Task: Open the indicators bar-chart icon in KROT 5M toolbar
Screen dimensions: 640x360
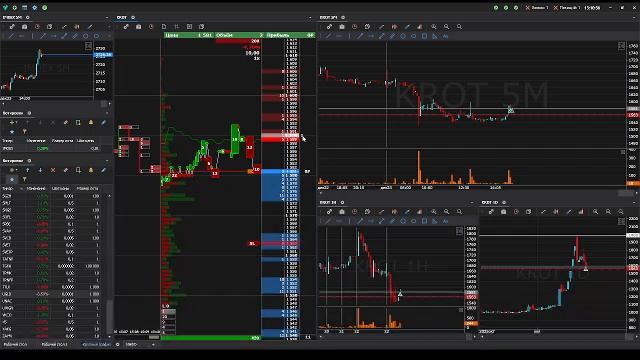Action: click(420, 27)
